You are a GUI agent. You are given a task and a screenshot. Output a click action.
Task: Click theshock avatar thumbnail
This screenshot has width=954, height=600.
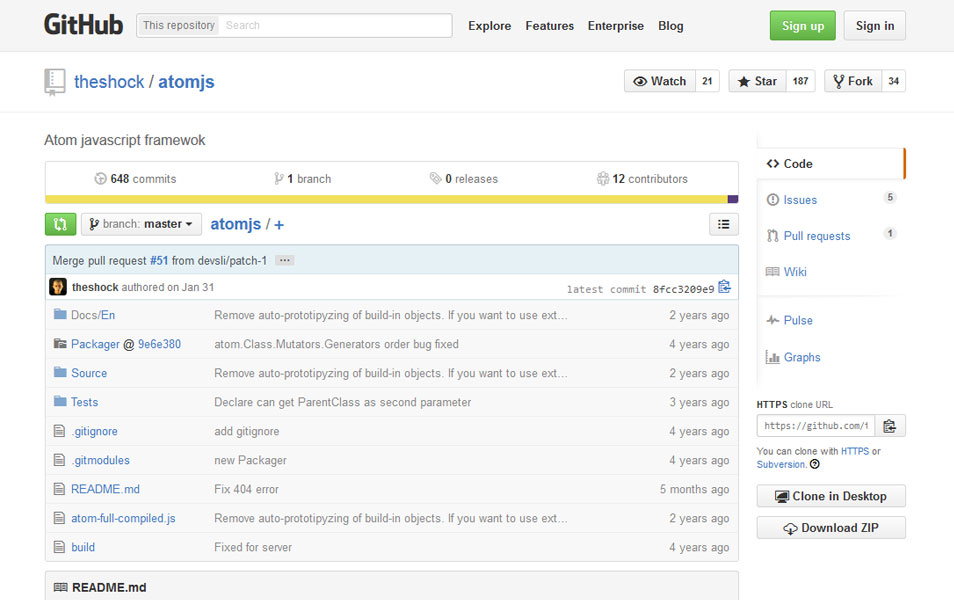coord(58,287)
